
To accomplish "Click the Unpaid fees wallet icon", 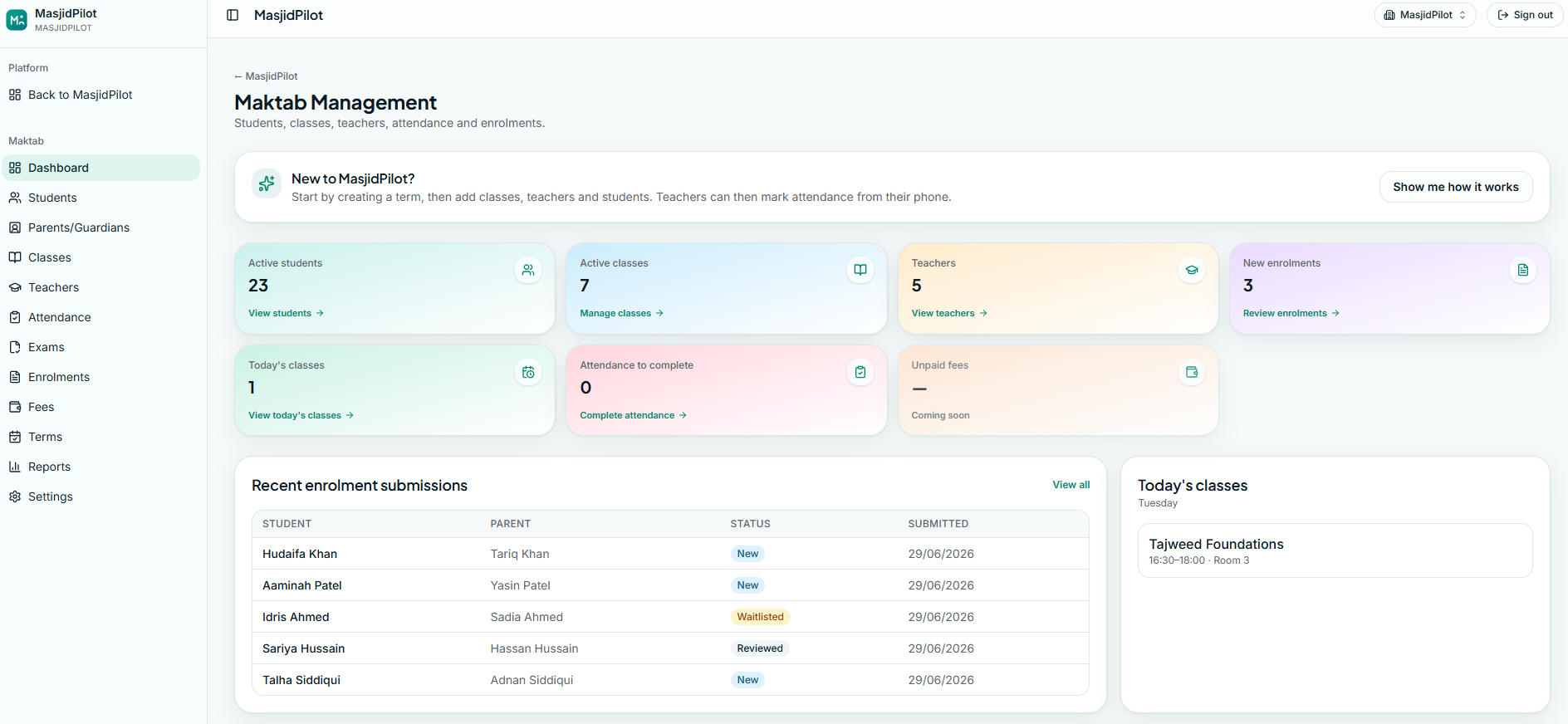I will (x=1192, y=372).
